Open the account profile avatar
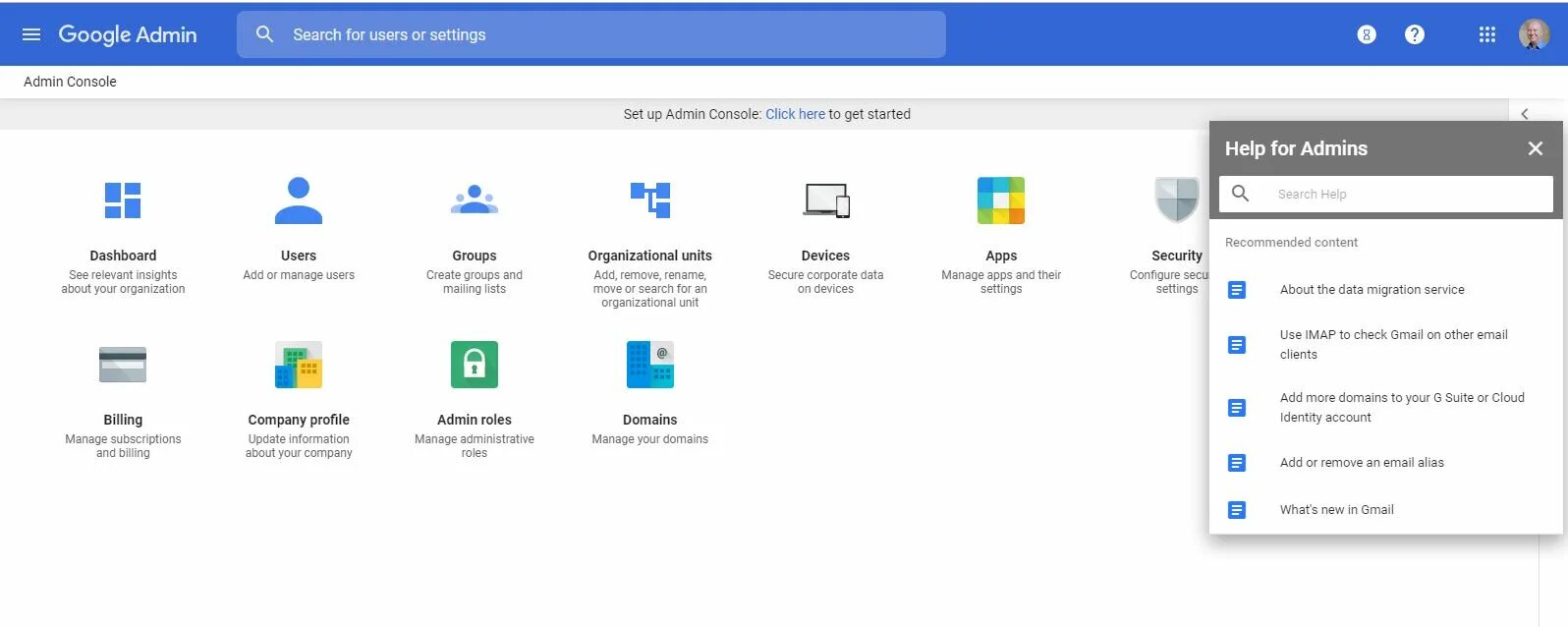Image resolution: width=1568 pixels, height=627 pixels. [x=1534, y=34]
